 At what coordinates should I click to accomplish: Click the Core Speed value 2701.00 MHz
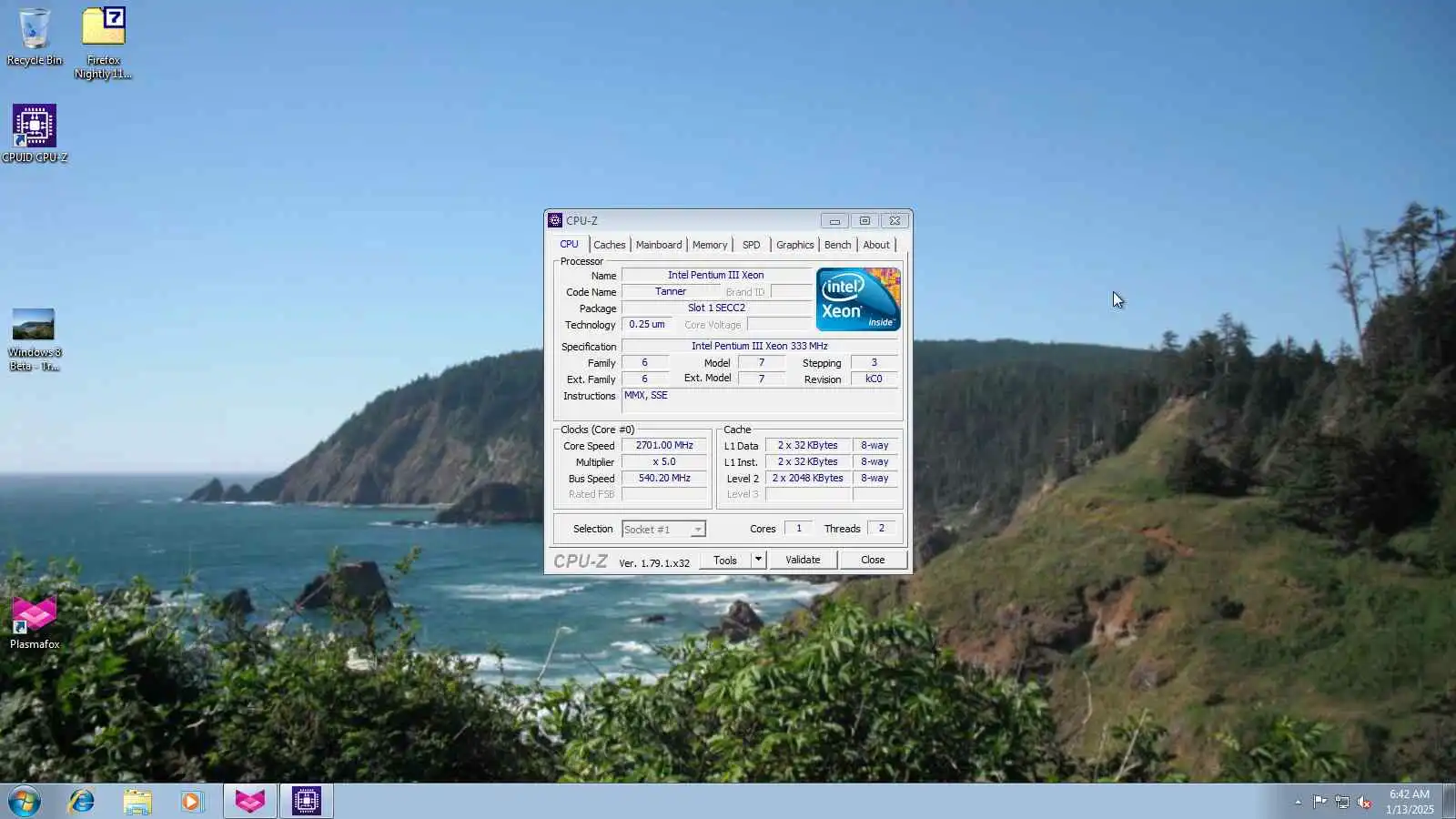click(x=664, y=446)
